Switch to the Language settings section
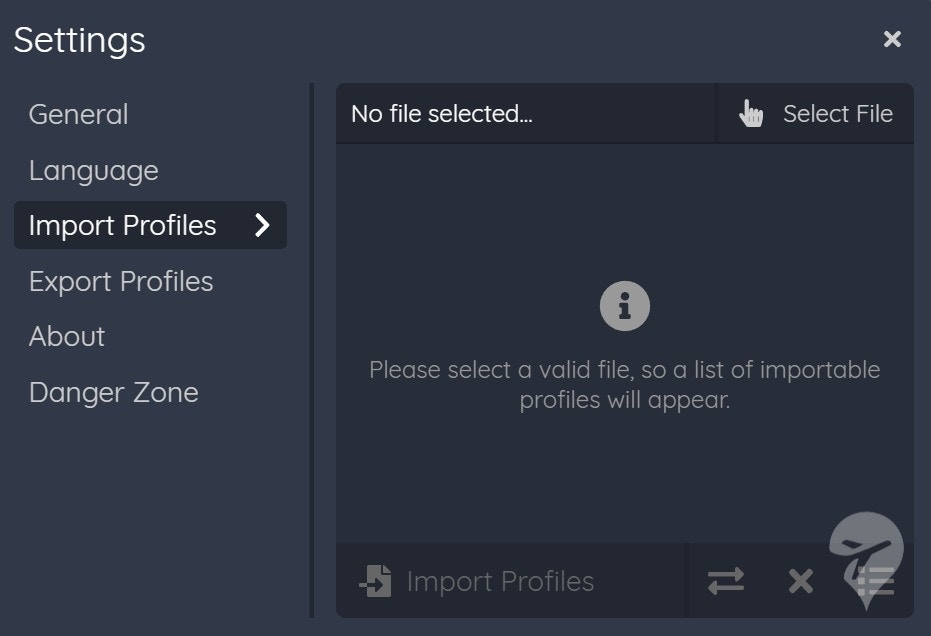Viewport: 931px width, 636px height. 94,171
